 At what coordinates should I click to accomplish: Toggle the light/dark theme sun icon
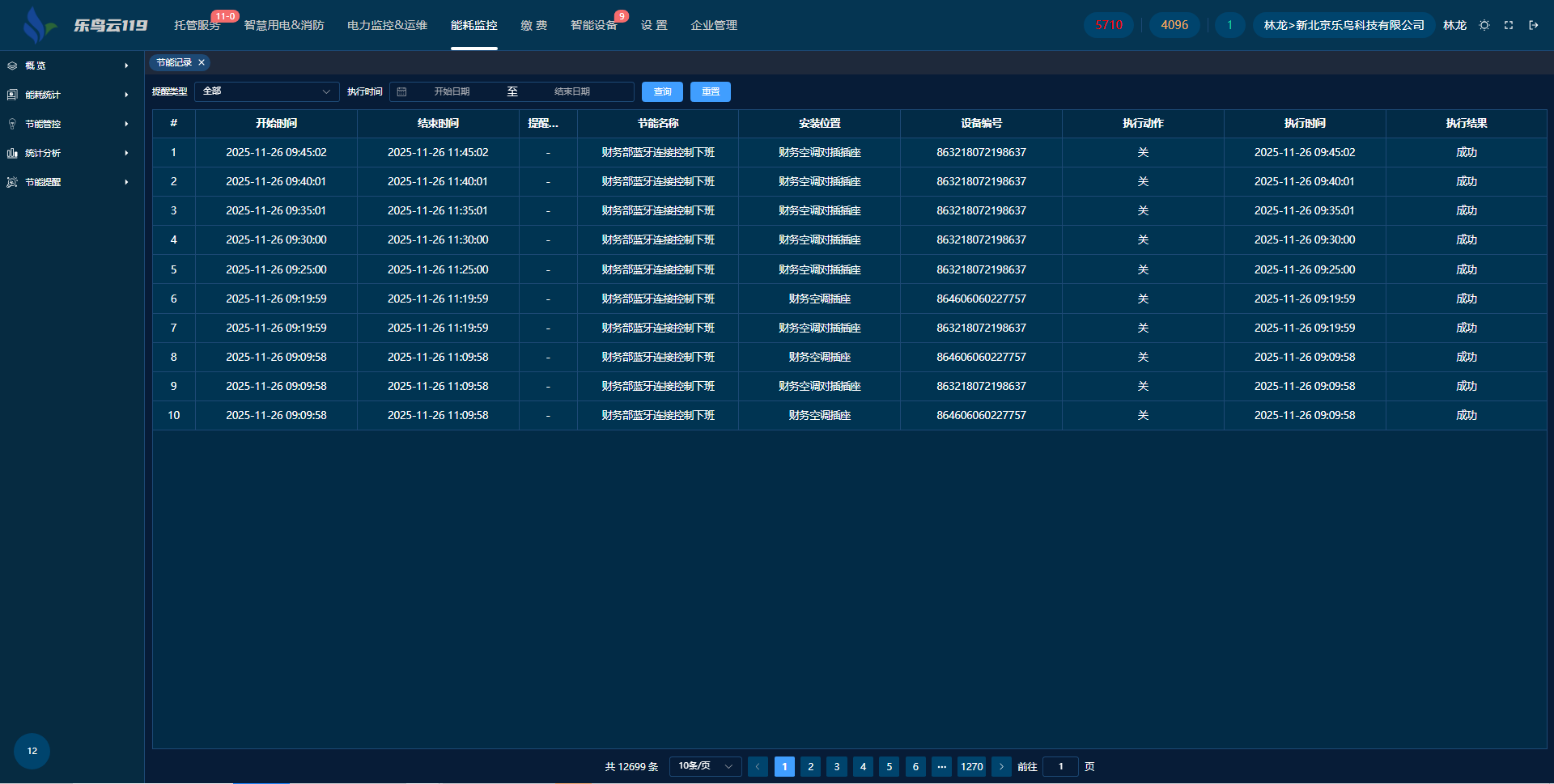(1484, 25)
